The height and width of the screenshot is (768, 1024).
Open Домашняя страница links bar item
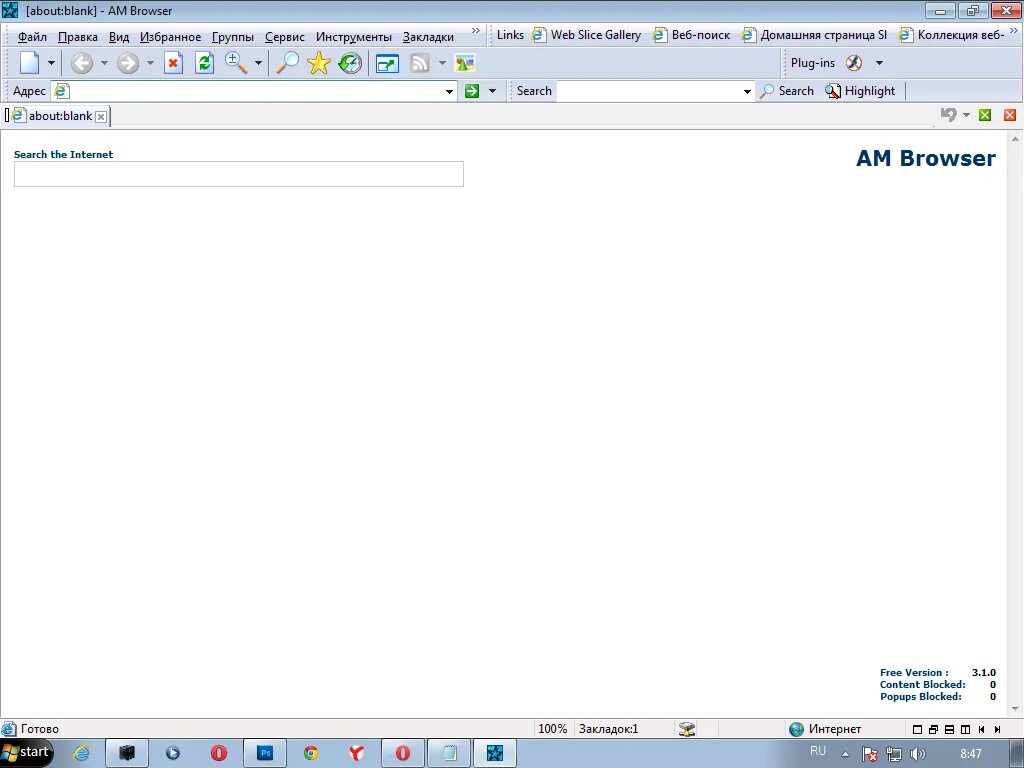(814, 35)
